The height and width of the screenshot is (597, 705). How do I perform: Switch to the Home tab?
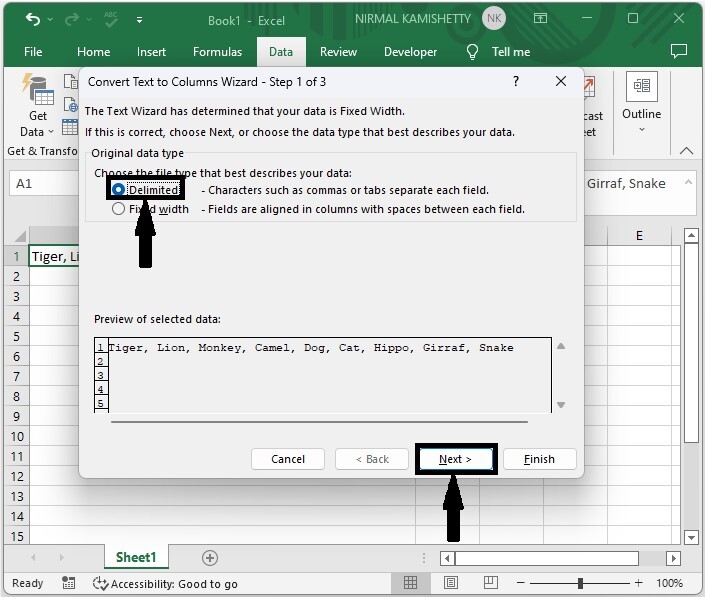click(94, 52)
